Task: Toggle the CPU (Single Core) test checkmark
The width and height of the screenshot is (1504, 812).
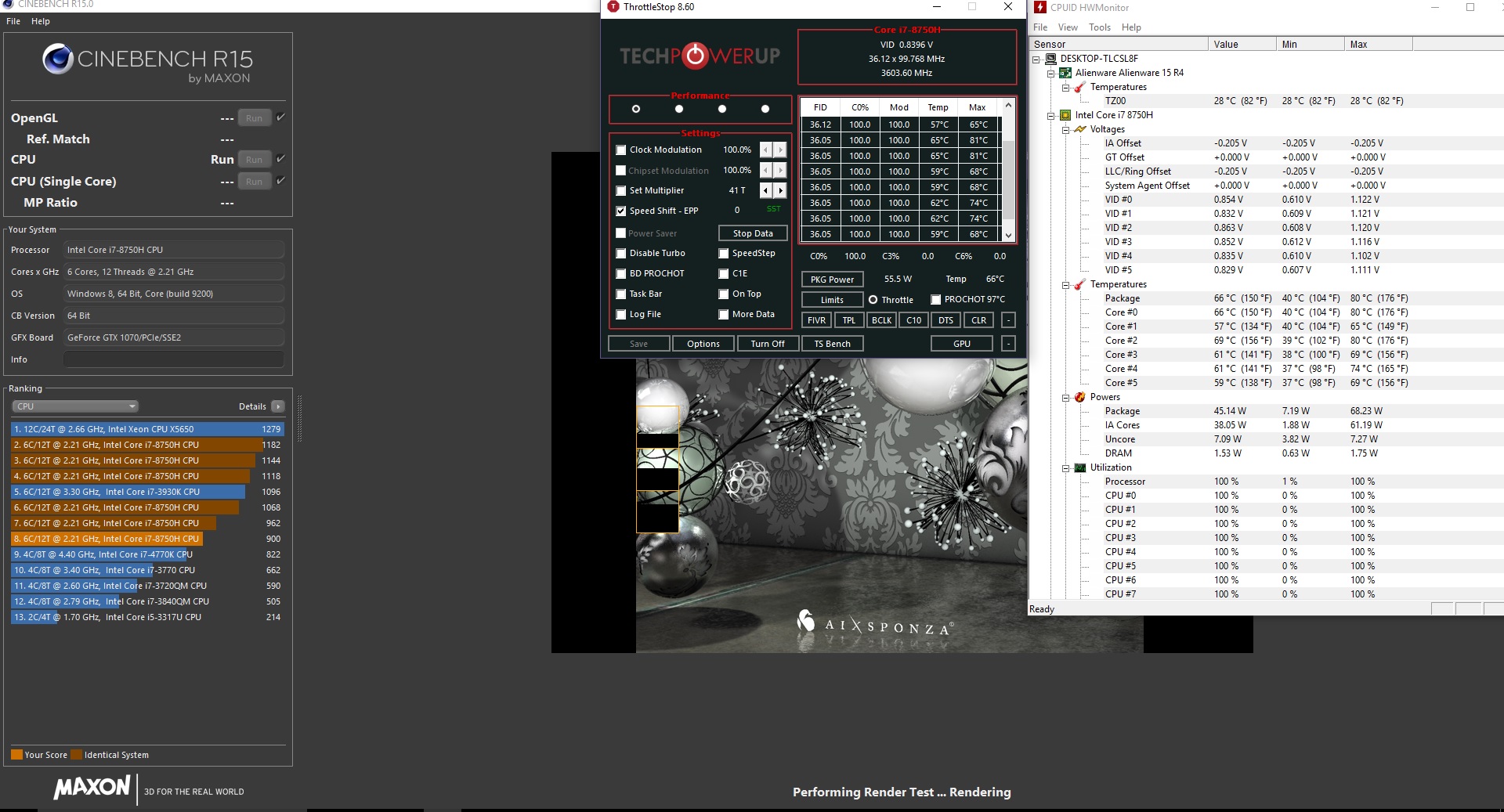Action: [280, 181]
